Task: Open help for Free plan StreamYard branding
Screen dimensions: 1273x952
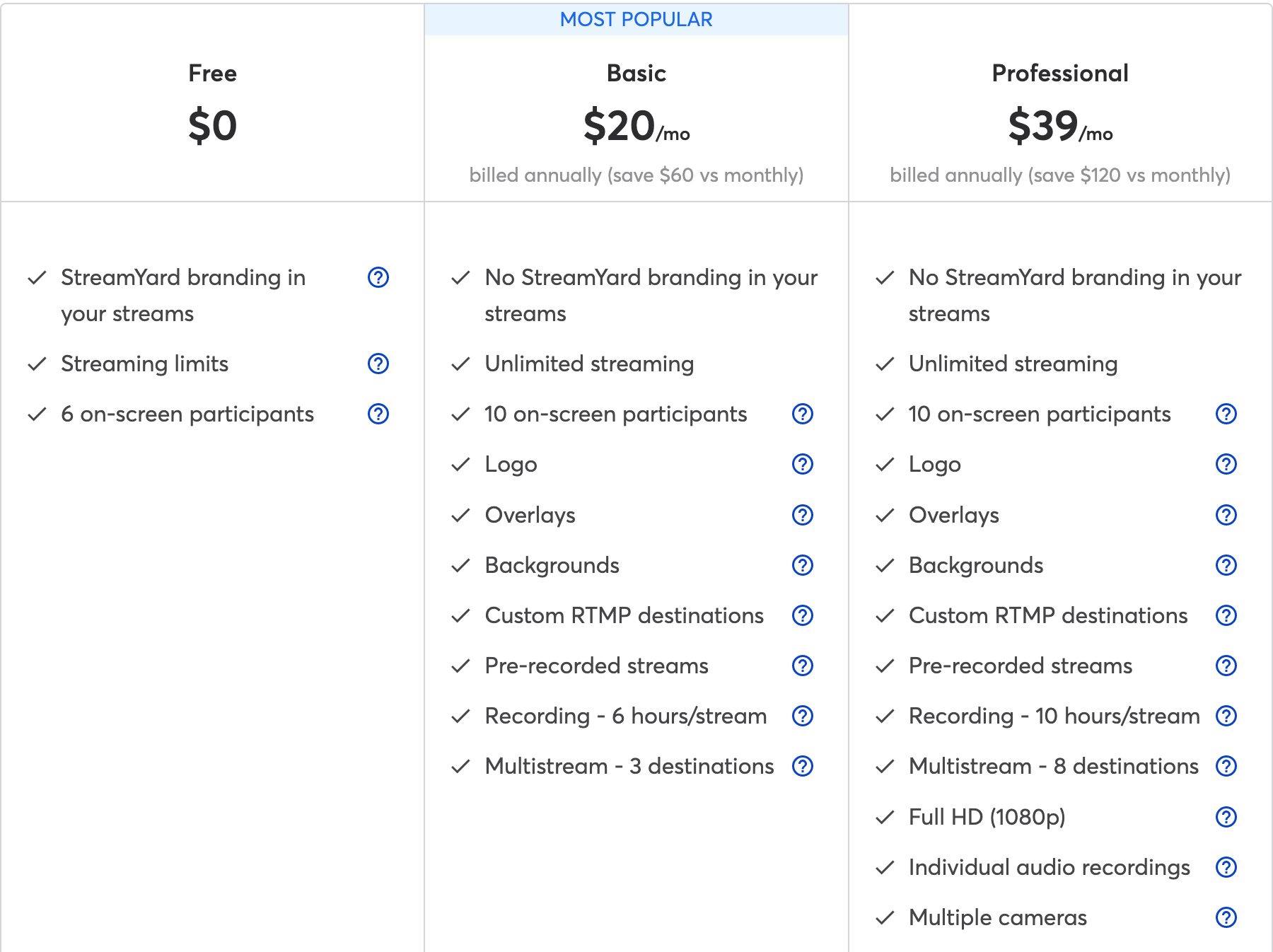Action: click(x=378, y=277)
